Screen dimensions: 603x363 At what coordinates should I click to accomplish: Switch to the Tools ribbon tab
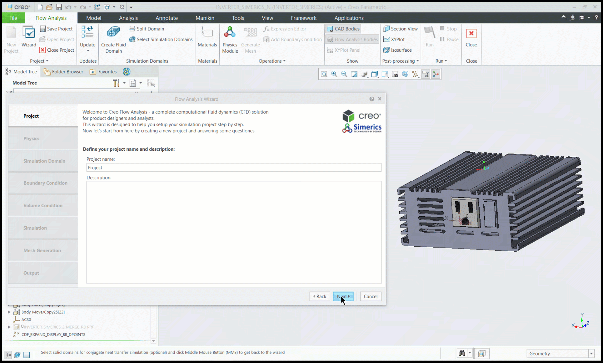tap(238, 18)
